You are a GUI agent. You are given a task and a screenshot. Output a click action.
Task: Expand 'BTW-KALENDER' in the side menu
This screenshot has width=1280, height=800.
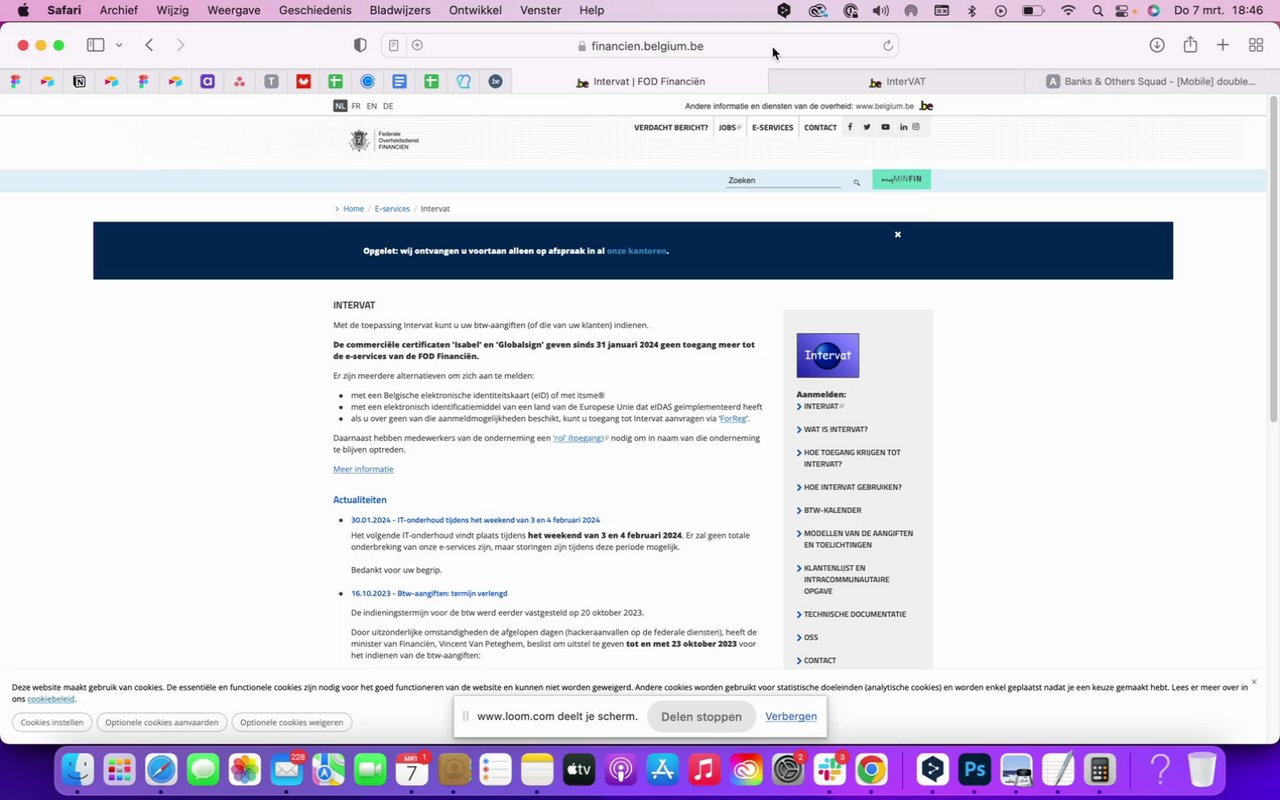[832, 510]
